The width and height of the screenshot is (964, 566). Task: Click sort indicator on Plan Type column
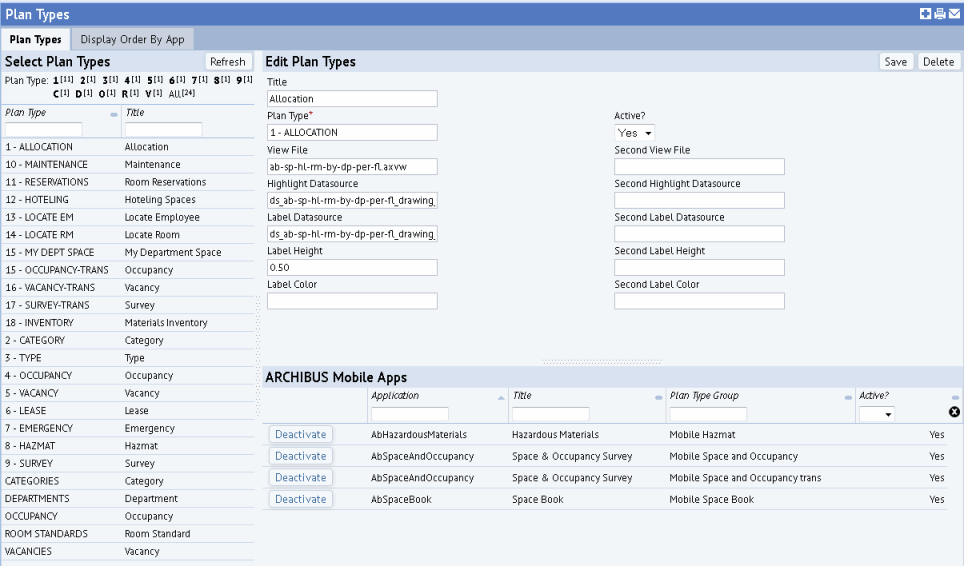[114, 114]
